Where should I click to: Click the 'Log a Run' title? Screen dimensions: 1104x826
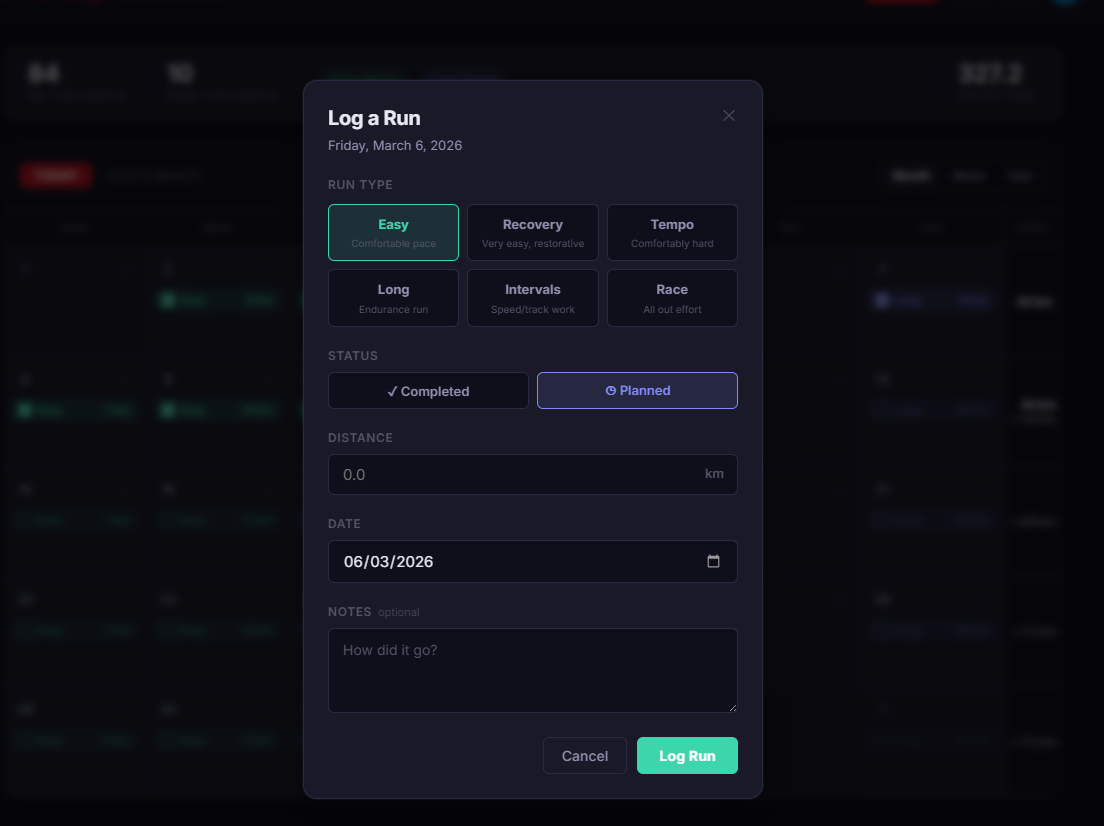[374, 118]
